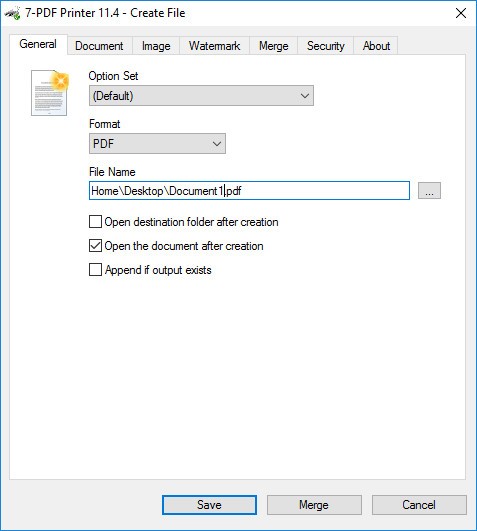The width and height of the screenshot is (477, 531).
Task: Click inside the File Name text field
Action: (249, 191)
